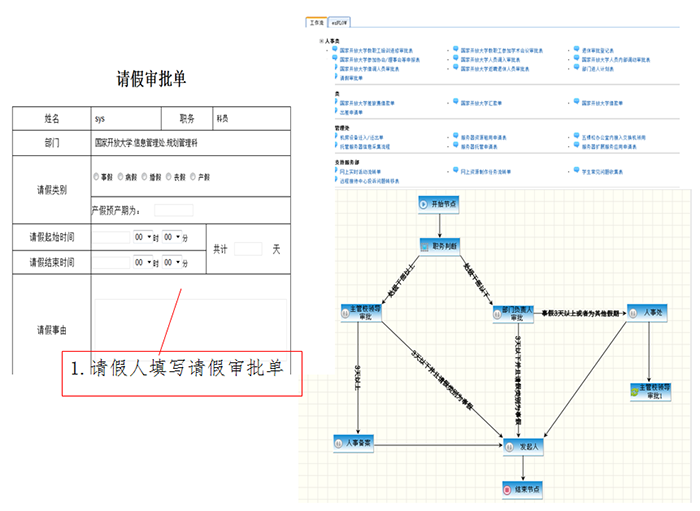Click the 人事备案 workflow node
Viewport: 700px width, 511px height.
(x=354, y=441)
